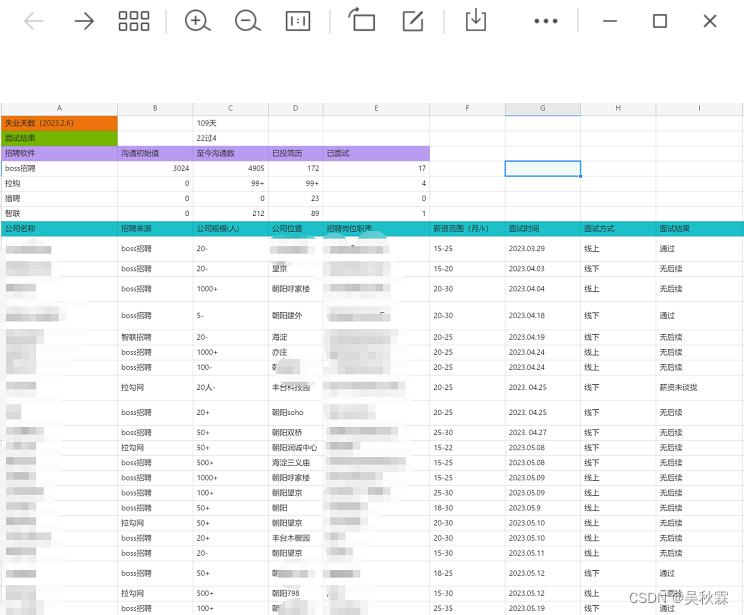Viewport: 744px width, 615px height.
Task: Select column F header
Action: (467, 109)
